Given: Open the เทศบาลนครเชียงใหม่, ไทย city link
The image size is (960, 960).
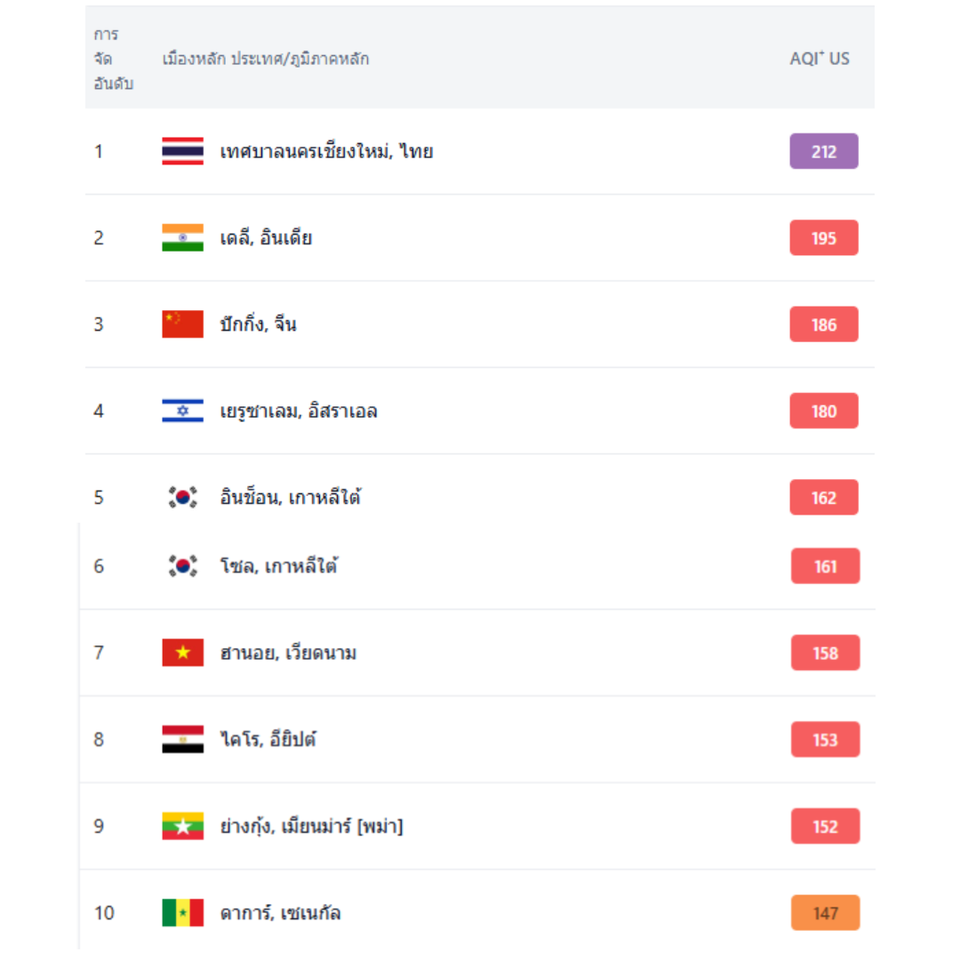Looking at the screenshot, I should click(326, 152).
